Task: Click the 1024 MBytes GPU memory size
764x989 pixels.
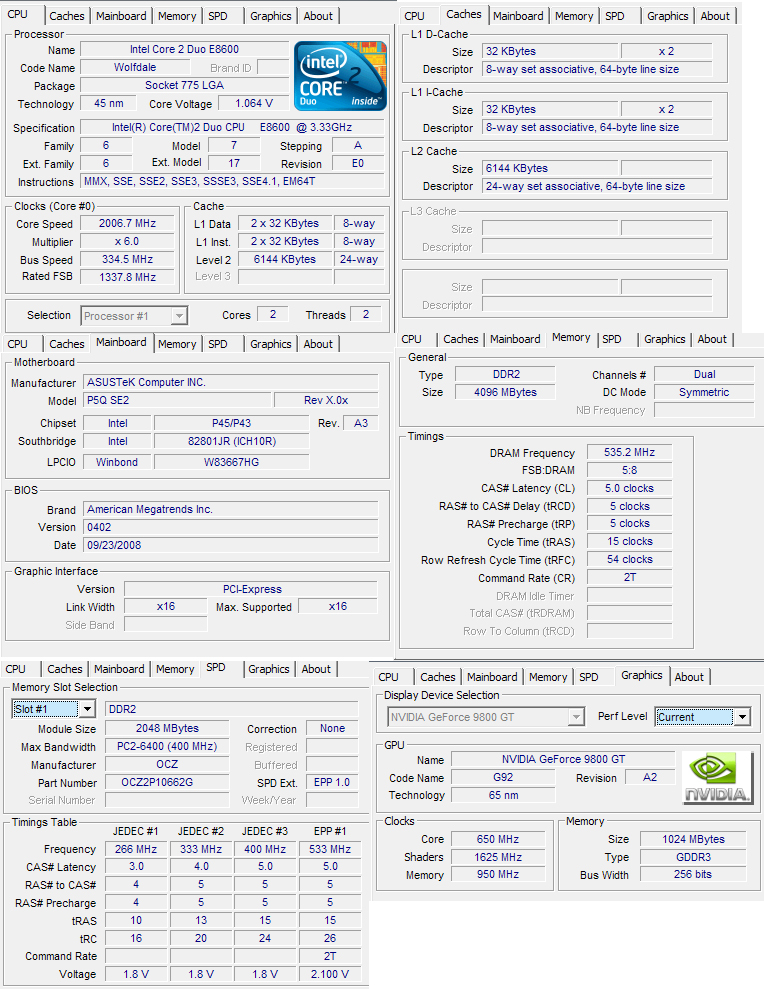Action: click(x=693, y=839)
